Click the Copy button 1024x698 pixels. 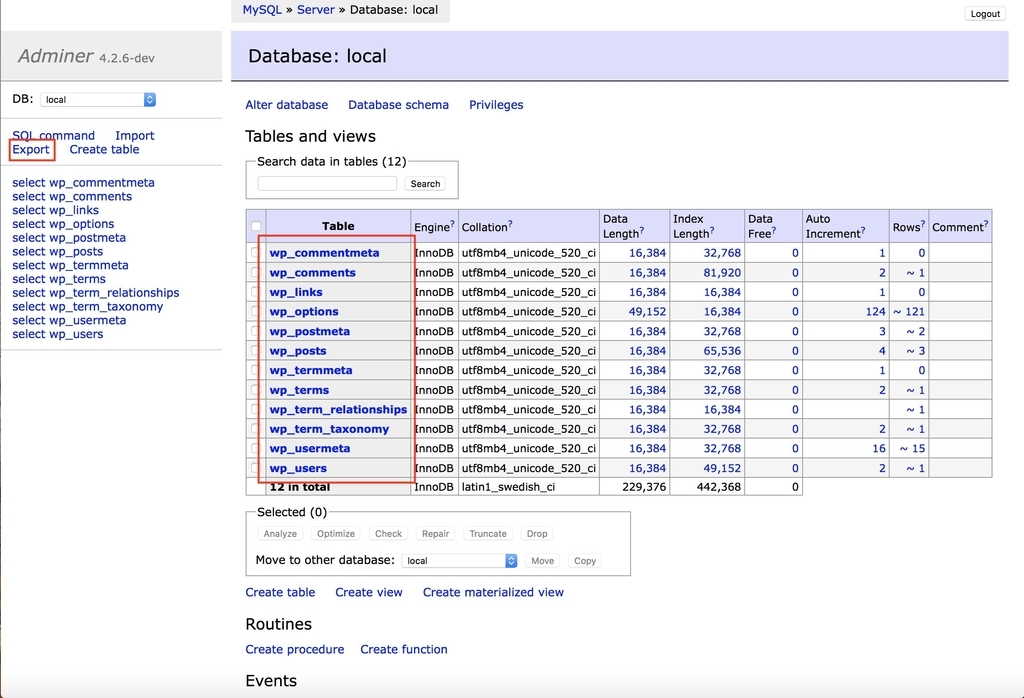pos(585,560)
